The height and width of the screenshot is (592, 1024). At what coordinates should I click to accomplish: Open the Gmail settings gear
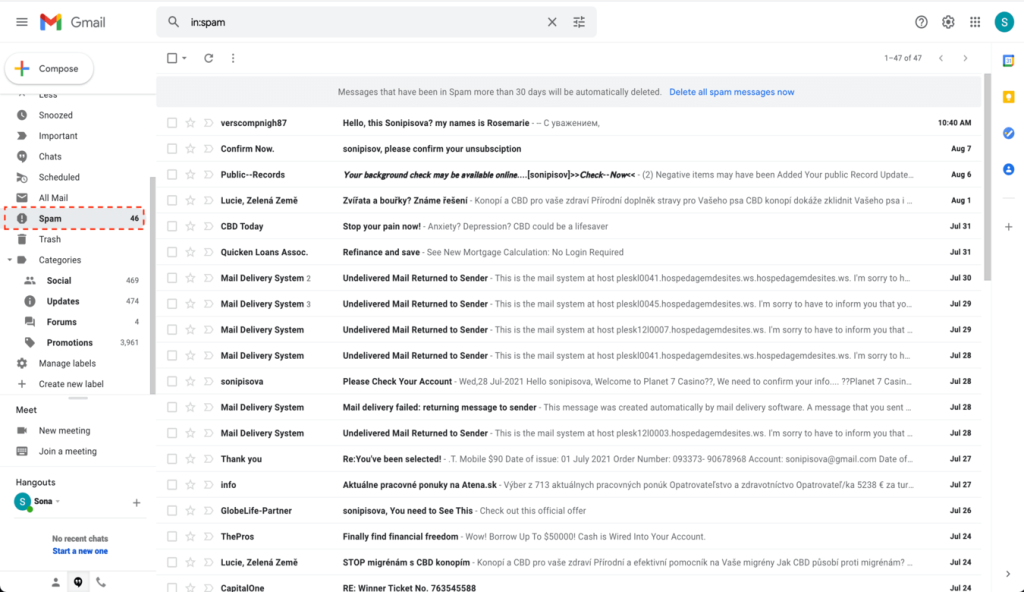[948, 21]
